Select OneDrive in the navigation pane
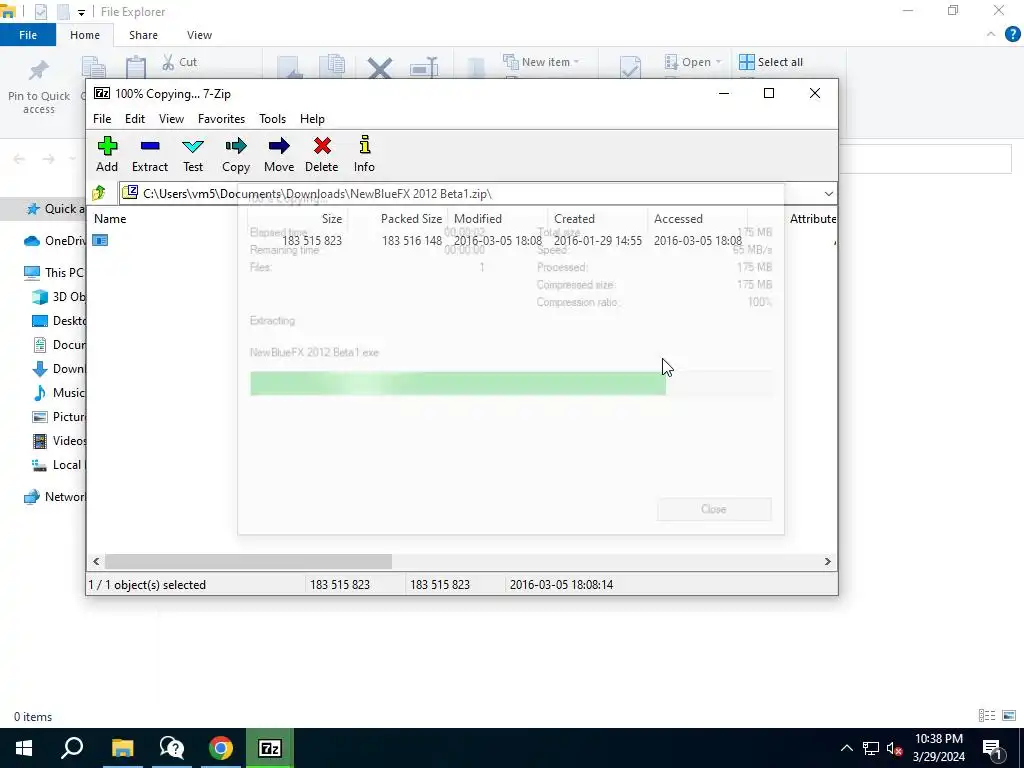Image resolution: width=1024 pixels, height=768 pixels. 55,241
